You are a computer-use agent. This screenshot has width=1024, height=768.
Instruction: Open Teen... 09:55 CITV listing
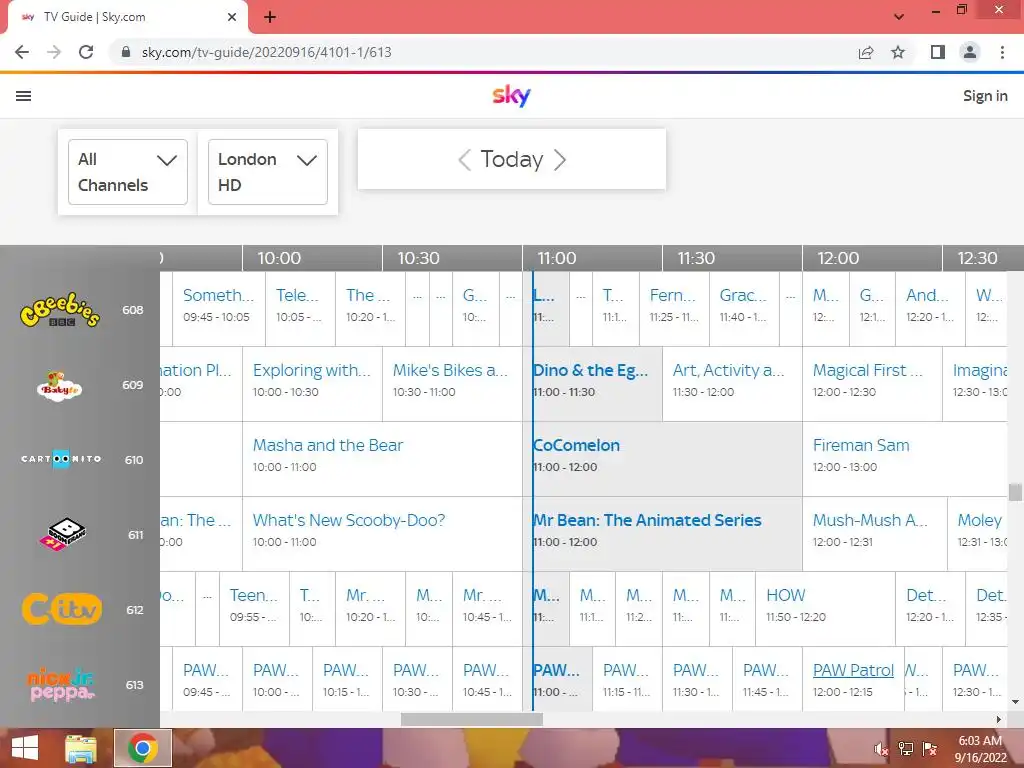[x=254, y=609]
